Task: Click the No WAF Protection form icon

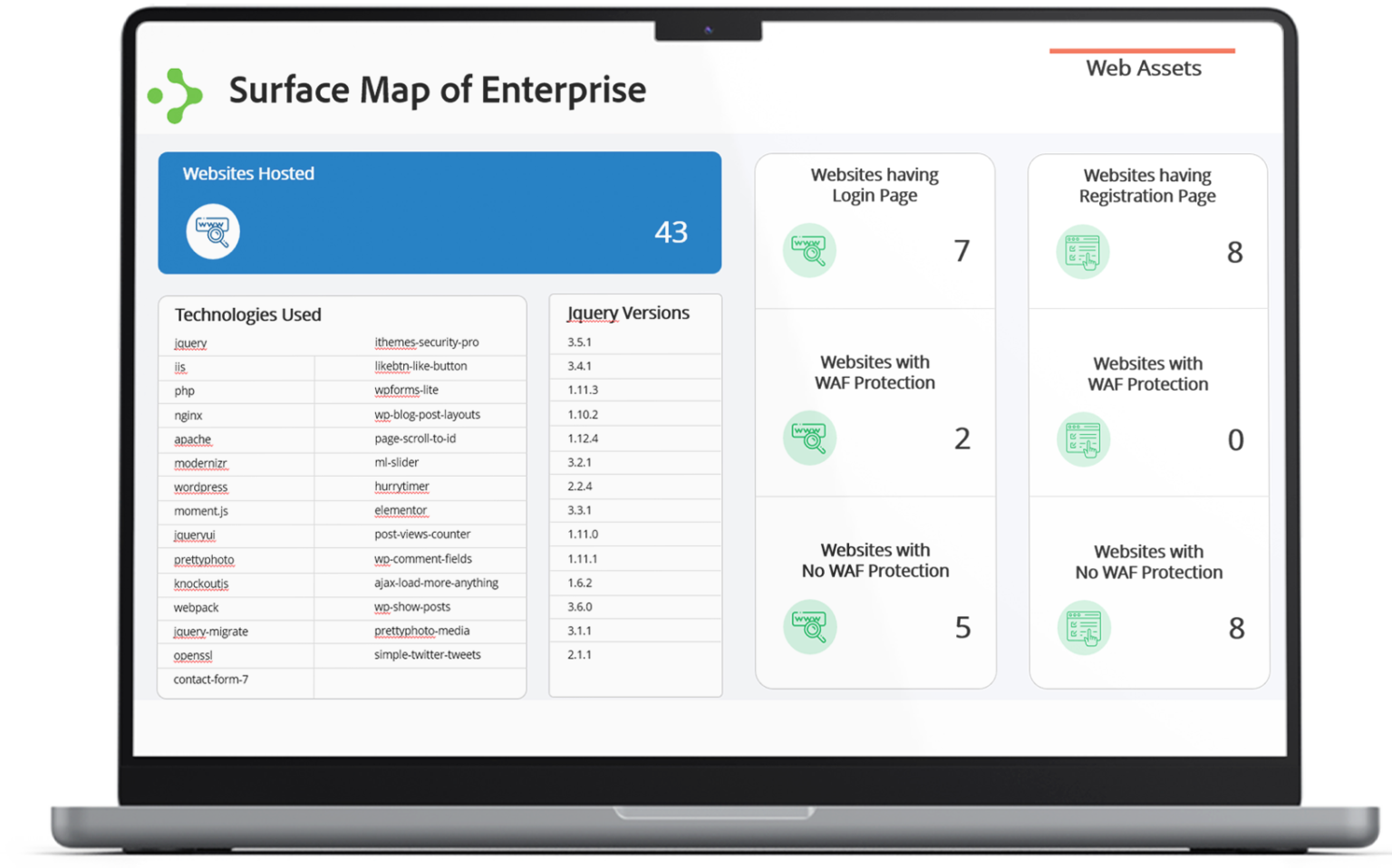Action: [x=1084, y=627]
